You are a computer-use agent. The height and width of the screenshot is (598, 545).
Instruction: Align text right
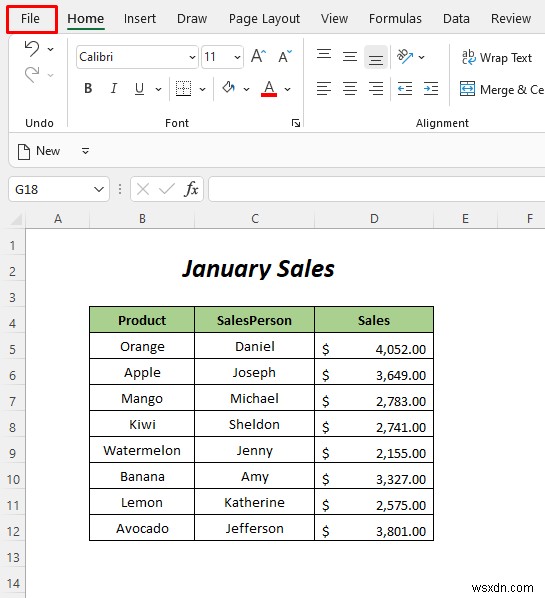pyautogui.click(x=376, y=88)
